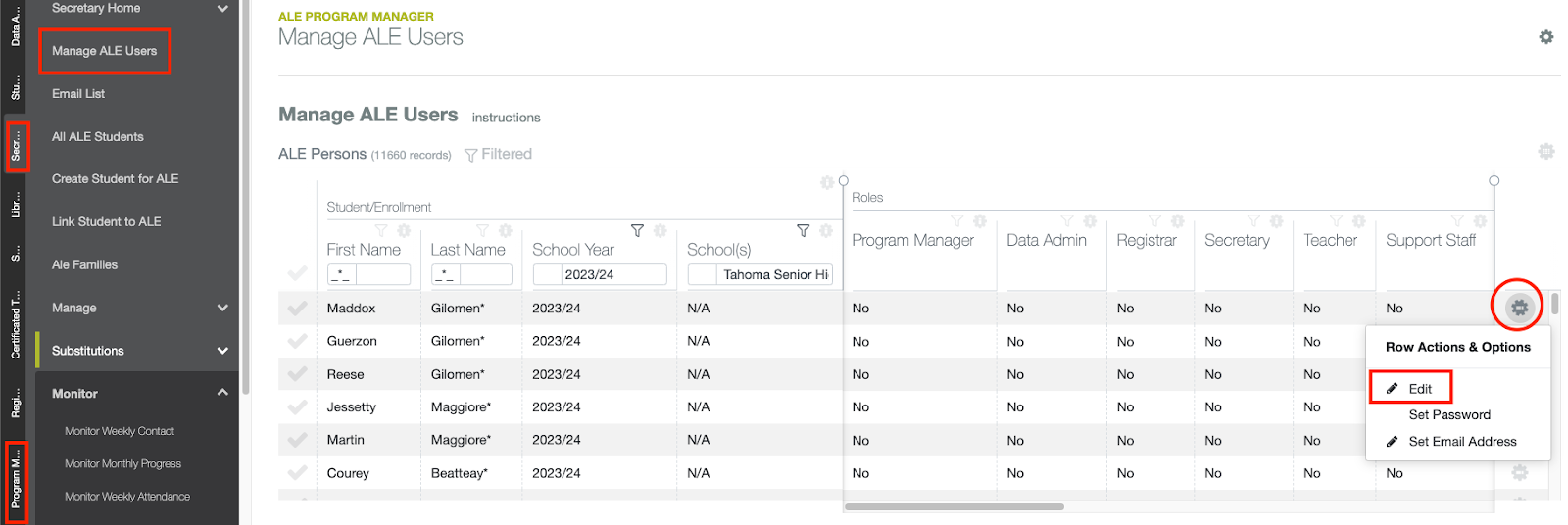This screenshot has width=1568, height=525.
Task: Click the Filtered funnel icon beside ALE Persons
Action: point(471,155)
